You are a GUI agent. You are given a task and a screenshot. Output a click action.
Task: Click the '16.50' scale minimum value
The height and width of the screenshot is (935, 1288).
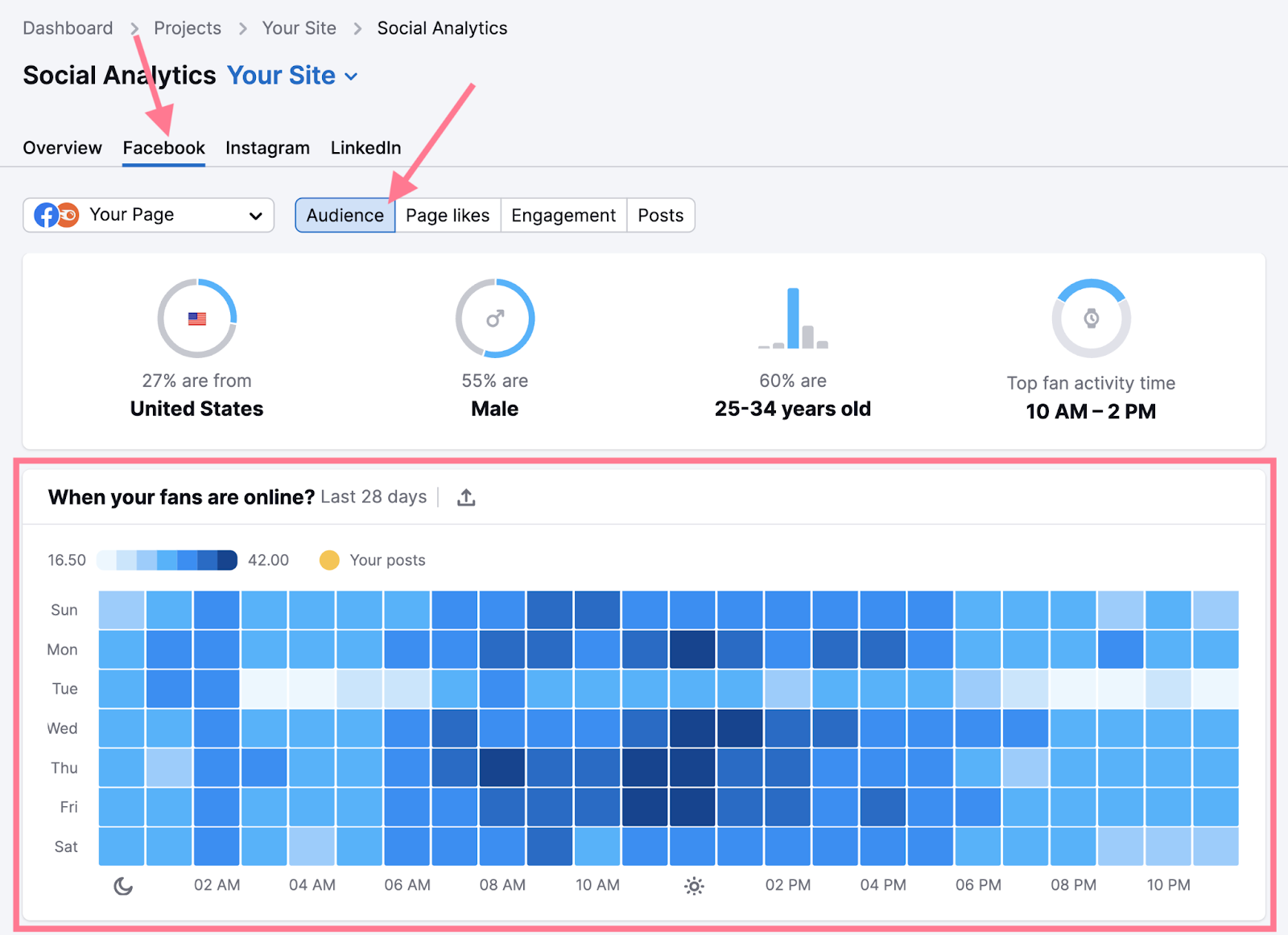tap(67, 560)
